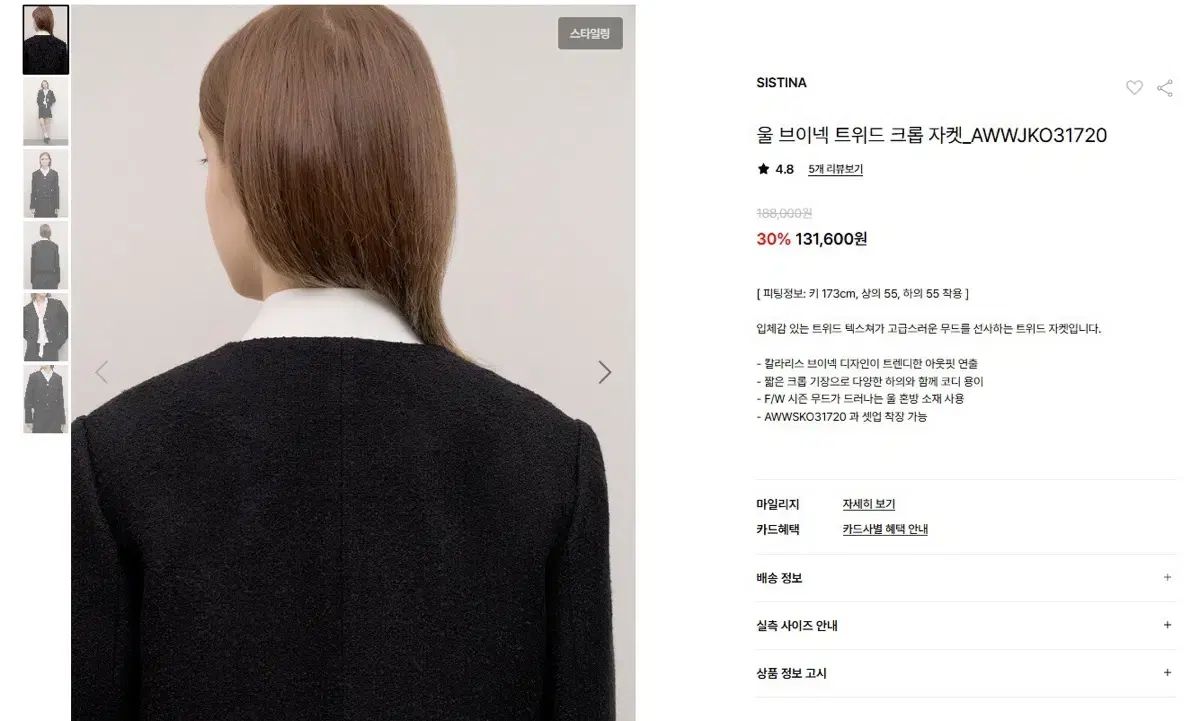Open 5개 리뷰보기 reviews link
The width and height of the screenshot is (1200, 721).
click(835, 169)
